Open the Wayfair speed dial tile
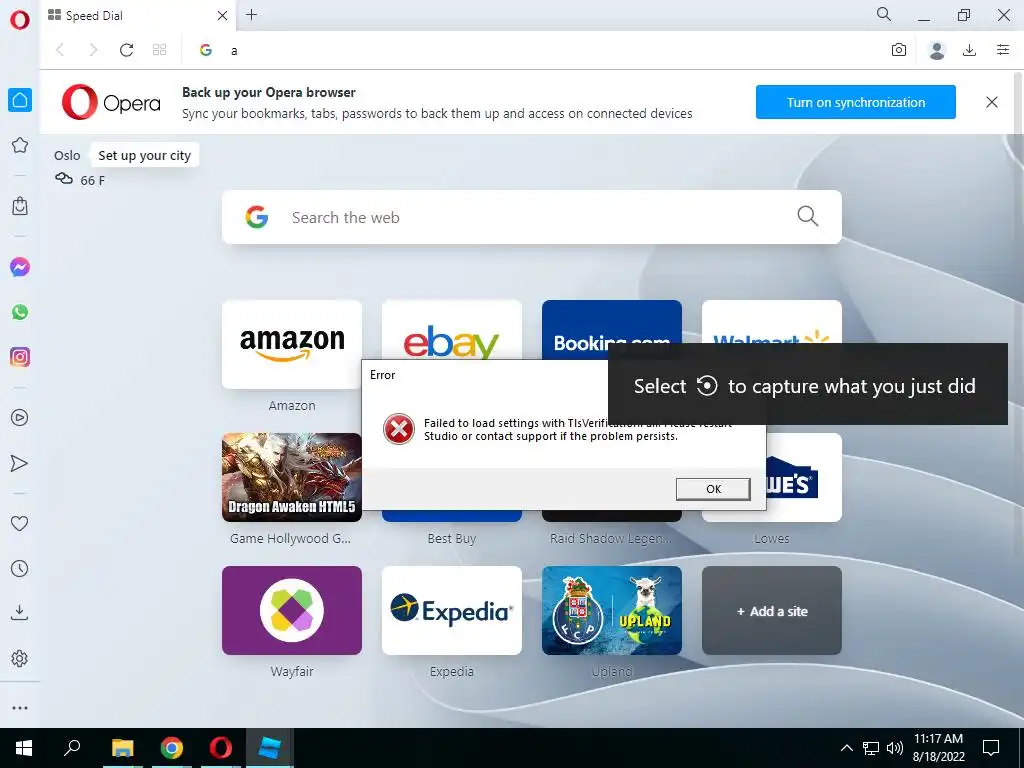The height and width of the screenshot is (768, 1024). (x=292, y=611)
